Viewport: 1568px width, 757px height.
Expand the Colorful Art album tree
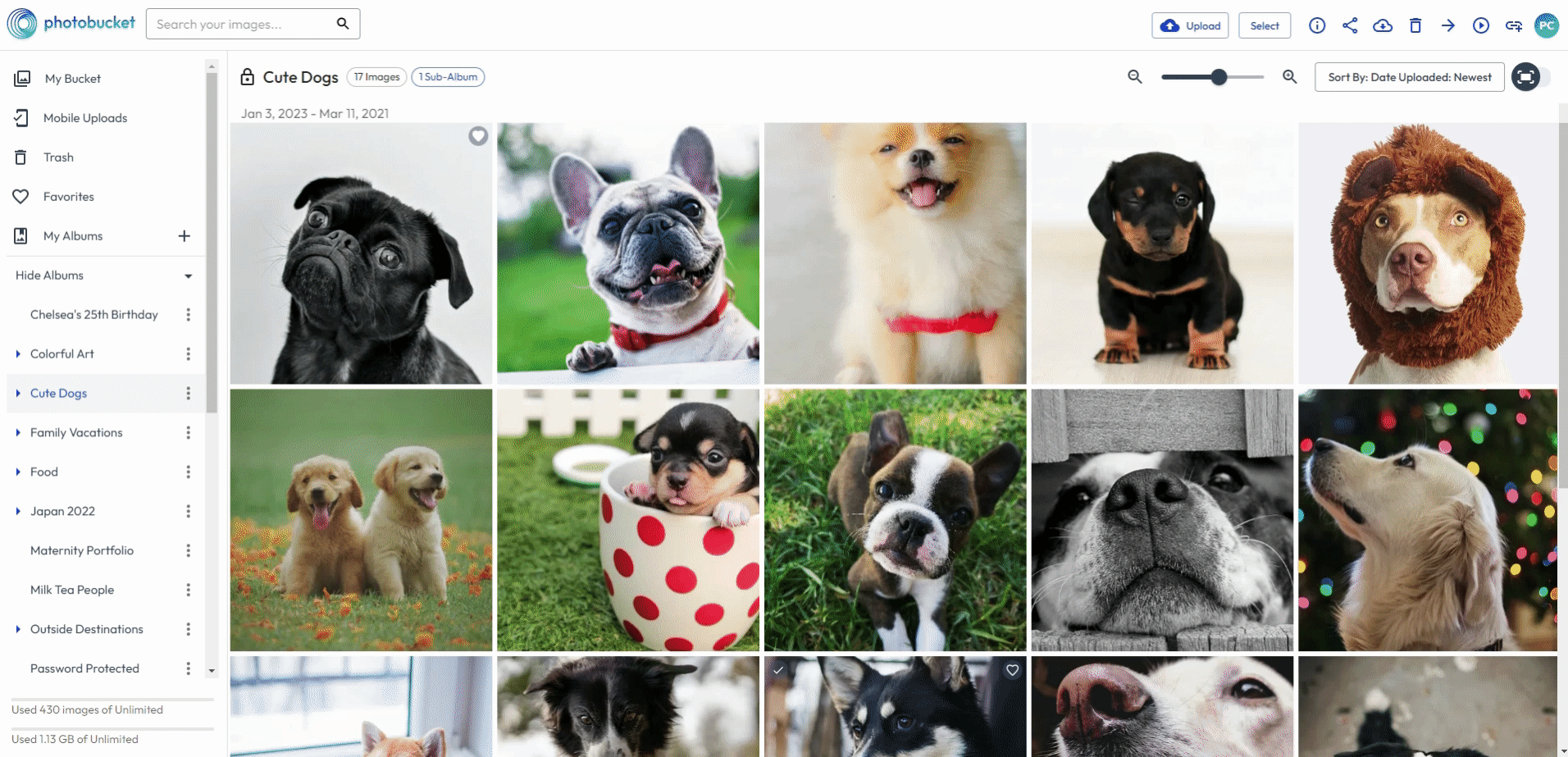18,354
